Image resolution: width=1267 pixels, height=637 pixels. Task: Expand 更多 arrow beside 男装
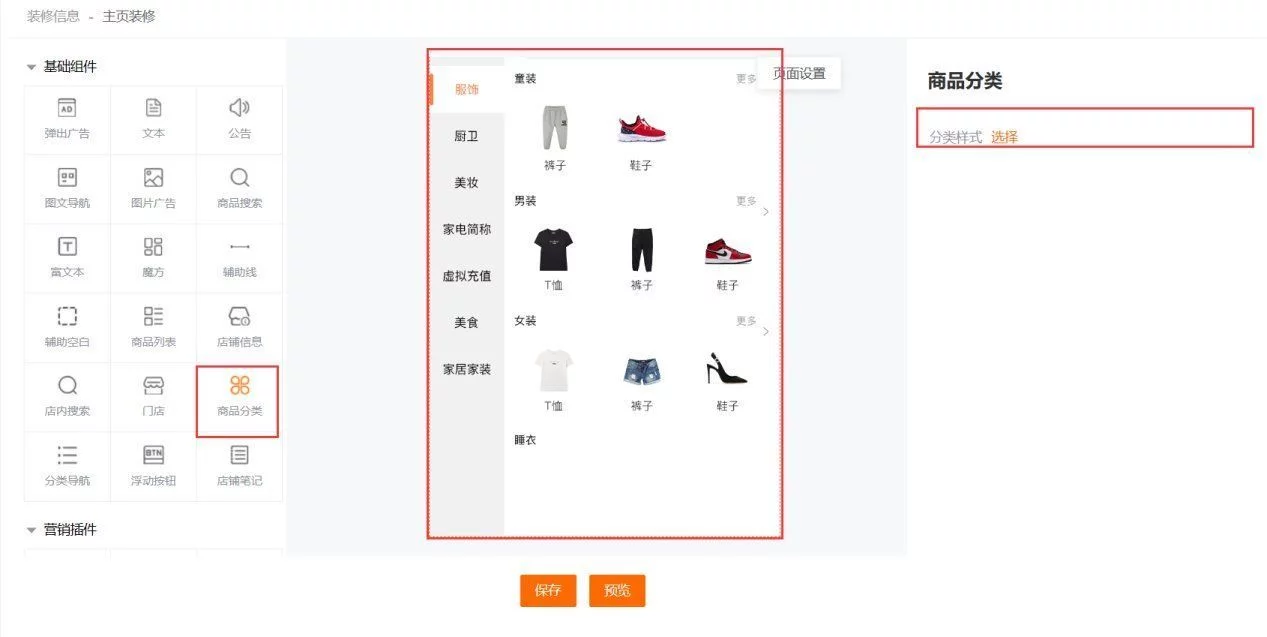pyautogui.click(x=766, y=211)
